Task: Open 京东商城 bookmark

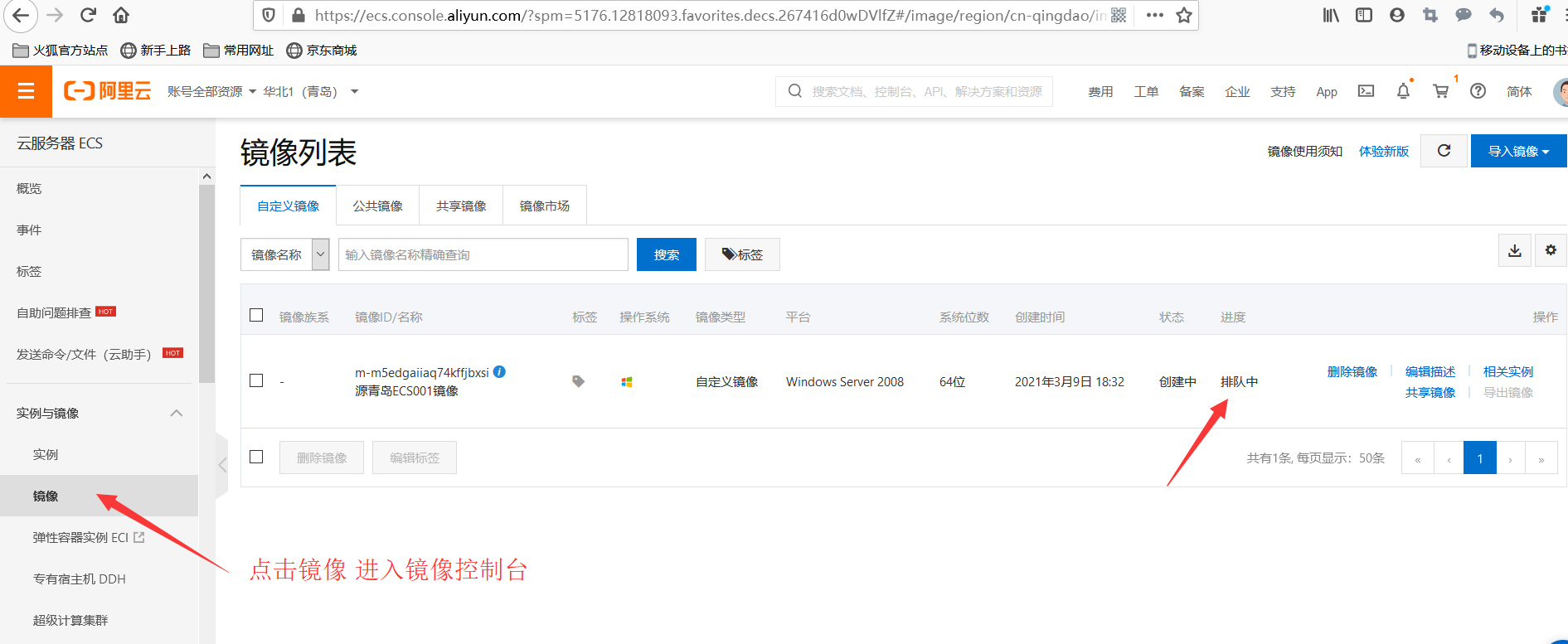Action: pyautogui.click(x=322, y=51)
